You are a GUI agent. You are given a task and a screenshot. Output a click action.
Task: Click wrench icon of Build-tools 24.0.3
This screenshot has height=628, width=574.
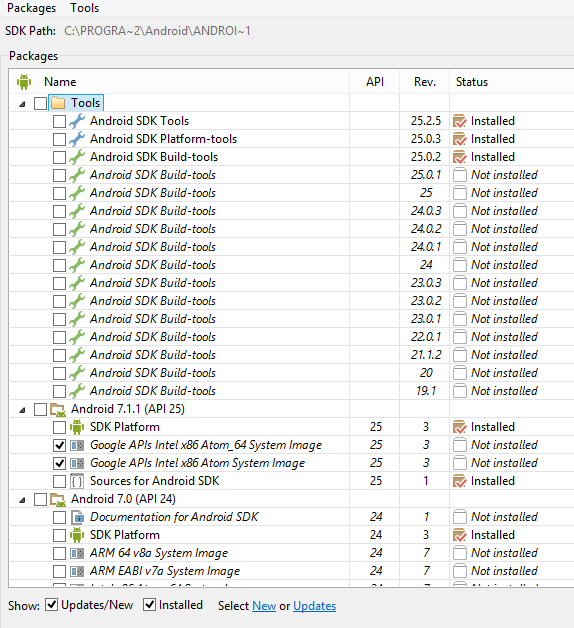(x=77, y=211)
